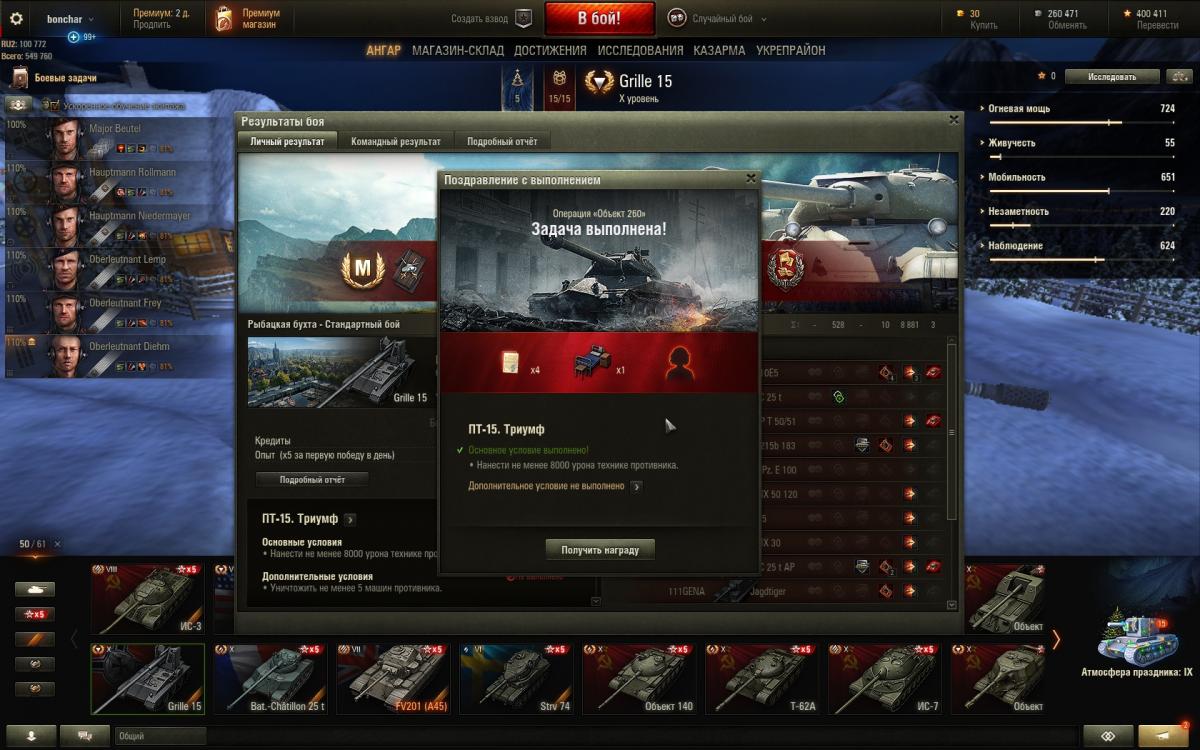Open the chat channels icon in the bottom bar
The image size is (1200, 750).
pyautogui.click(x=85, y=735)
